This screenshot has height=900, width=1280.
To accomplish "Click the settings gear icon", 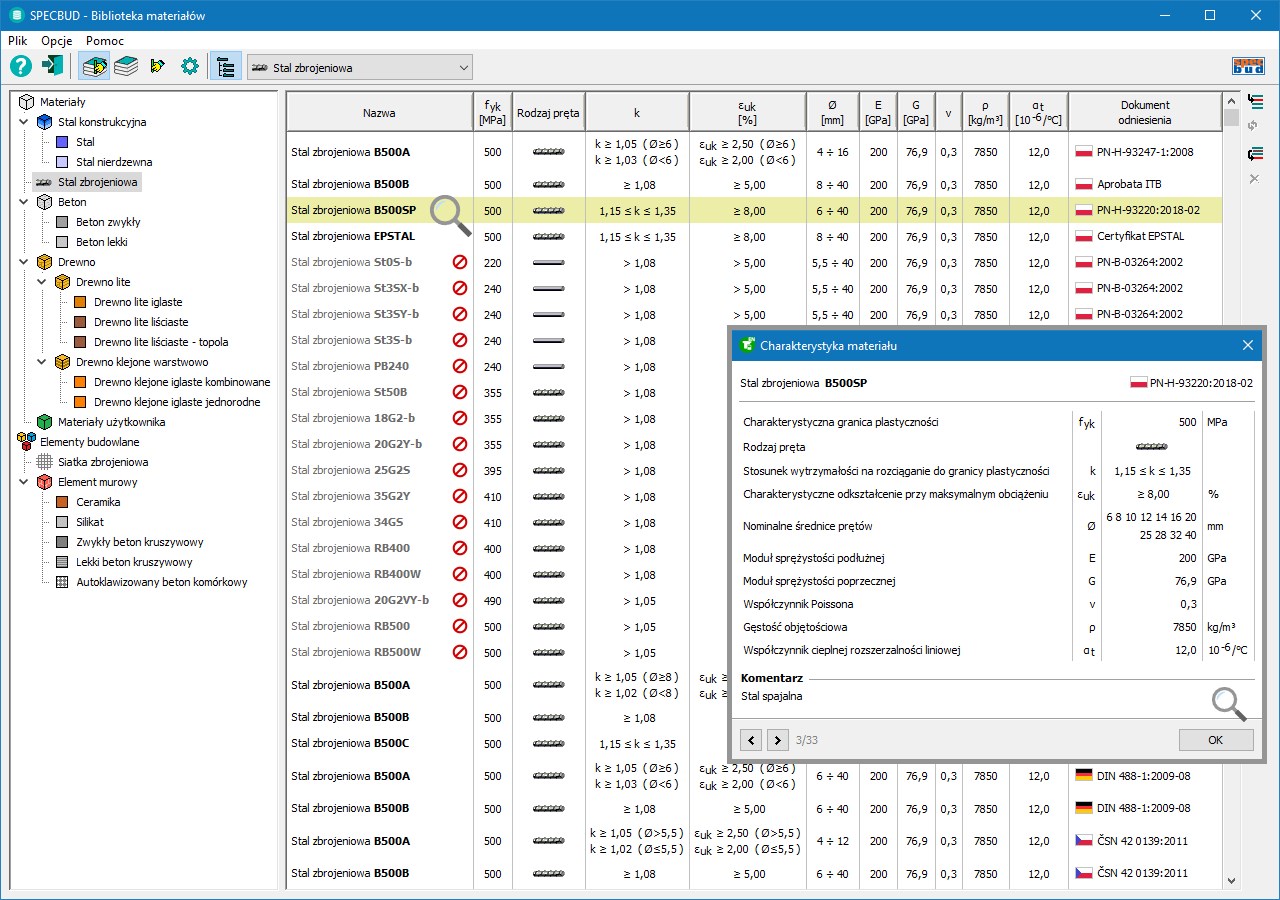I will pos(189,67).
